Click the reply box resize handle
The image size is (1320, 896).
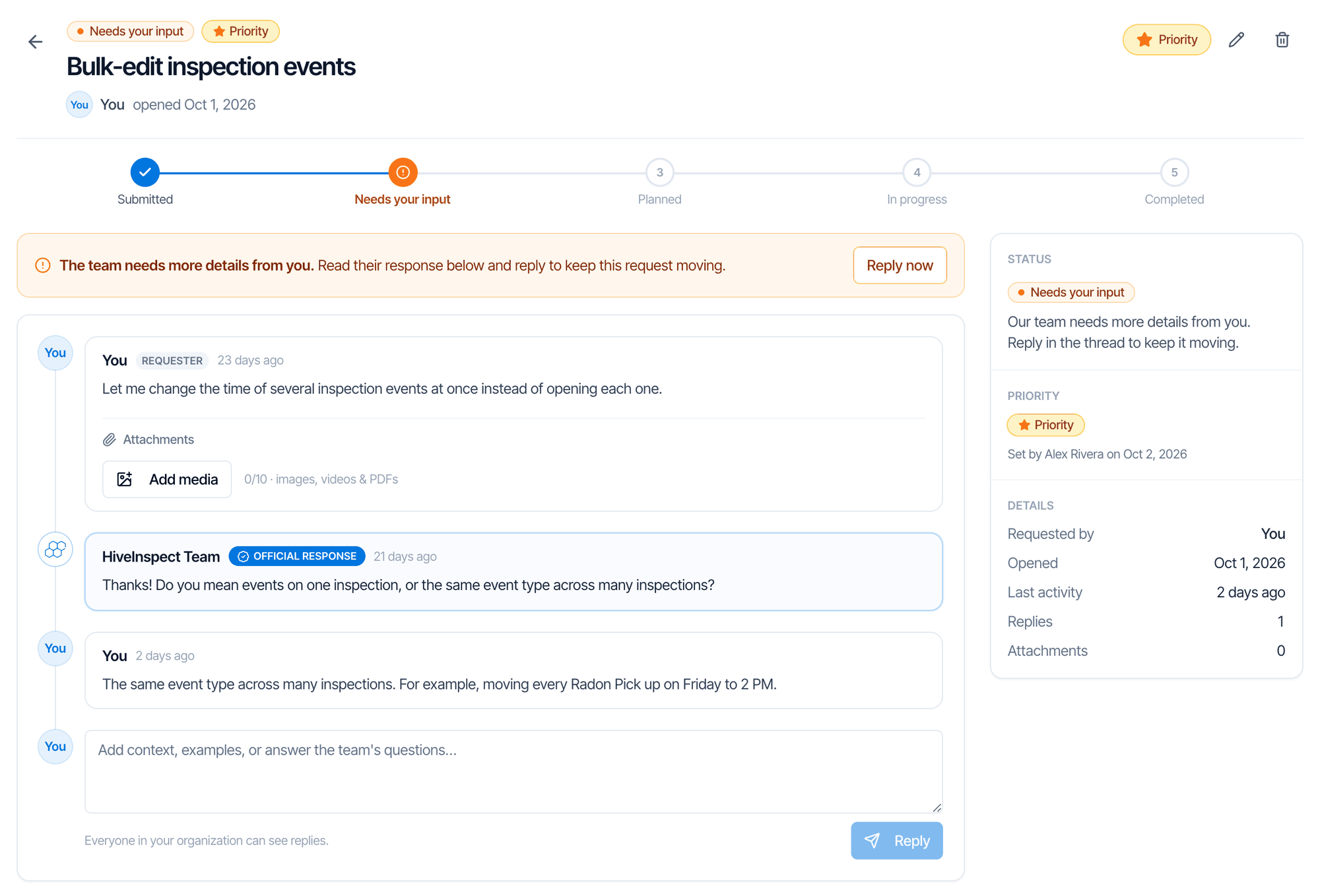coord(937,808)
